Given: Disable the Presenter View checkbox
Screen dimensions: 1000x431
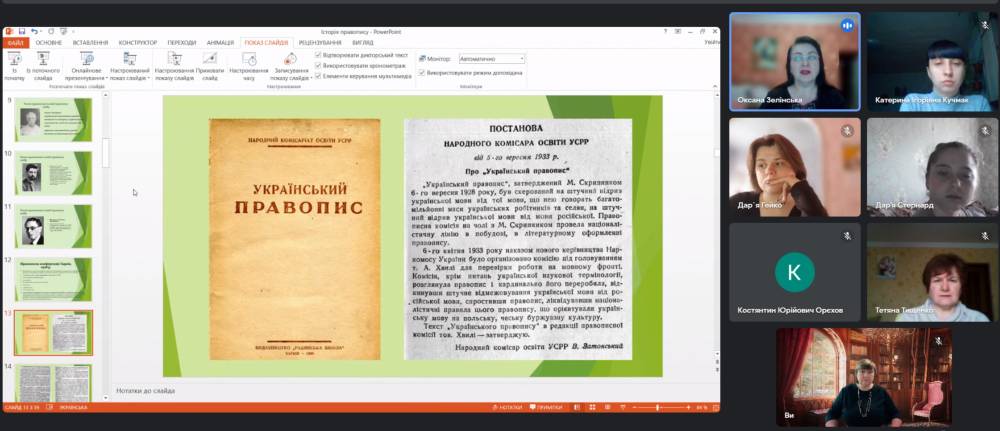Looking at the screenshot, I should pos(421,74).
